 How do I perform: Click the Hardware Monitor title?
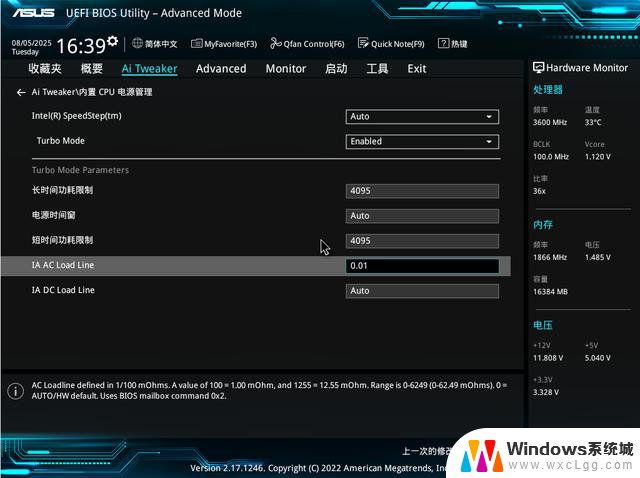[587, 68]
